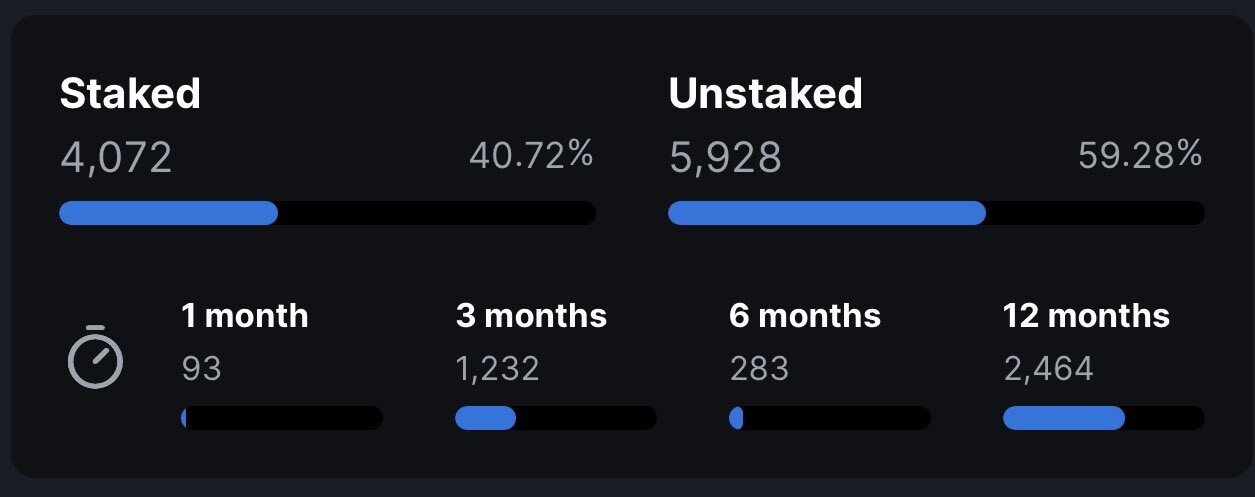Select the 12 months label
1255x497 pixels.
pos(1086,316)
